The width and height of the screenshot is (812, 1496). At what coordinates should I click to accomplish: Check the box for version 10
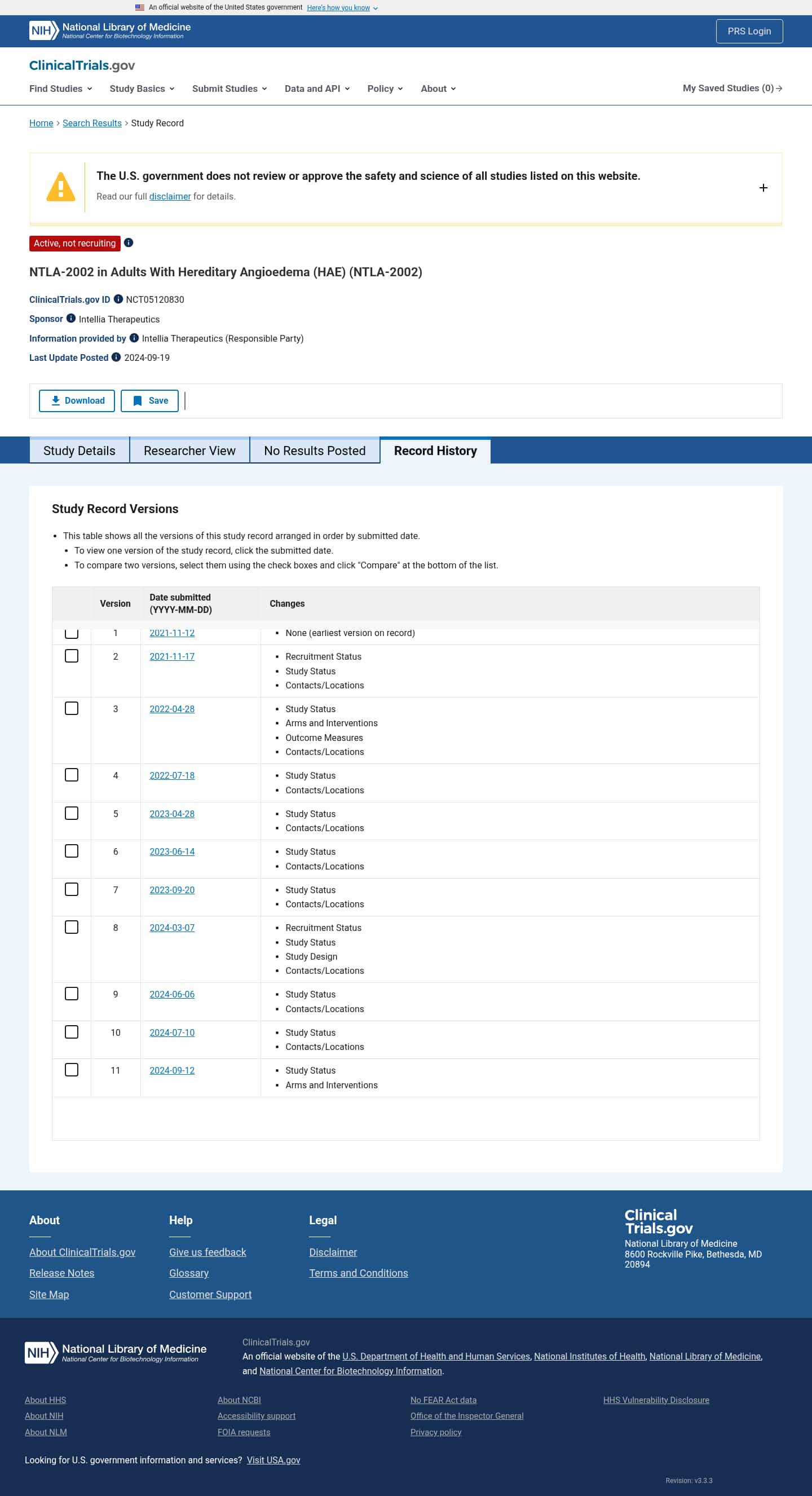[x=72, y=1032]
